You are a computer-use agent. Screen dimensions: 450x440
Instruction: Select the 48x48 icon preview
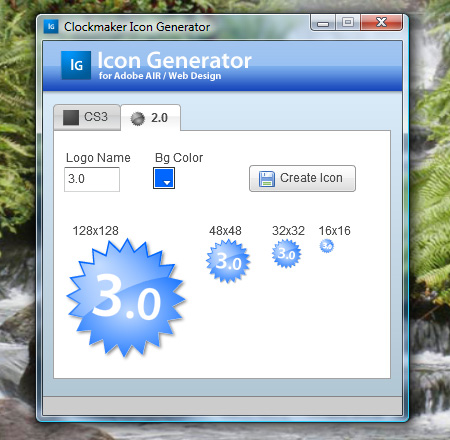pyautogui.click(x=228, y=261)
